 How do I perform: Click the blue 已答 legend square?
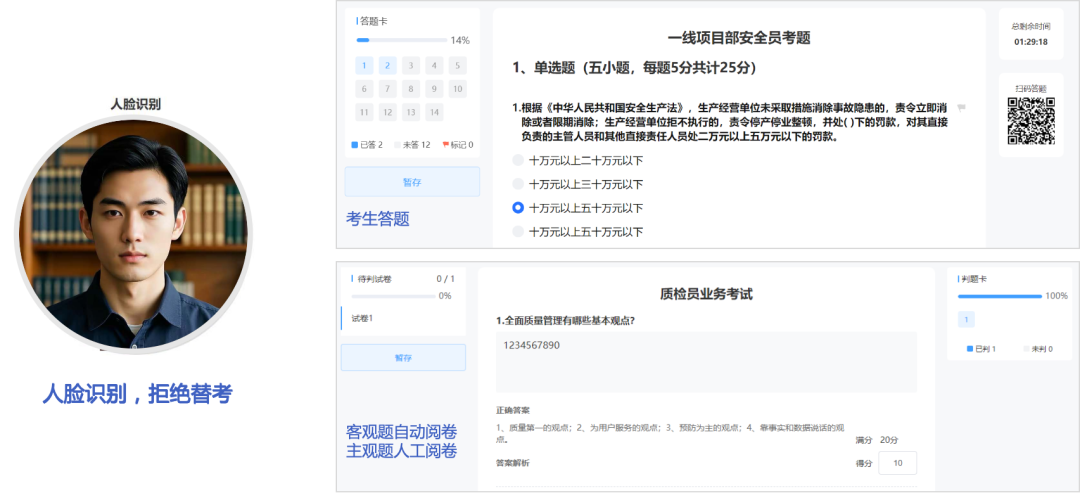coord(355,145)
